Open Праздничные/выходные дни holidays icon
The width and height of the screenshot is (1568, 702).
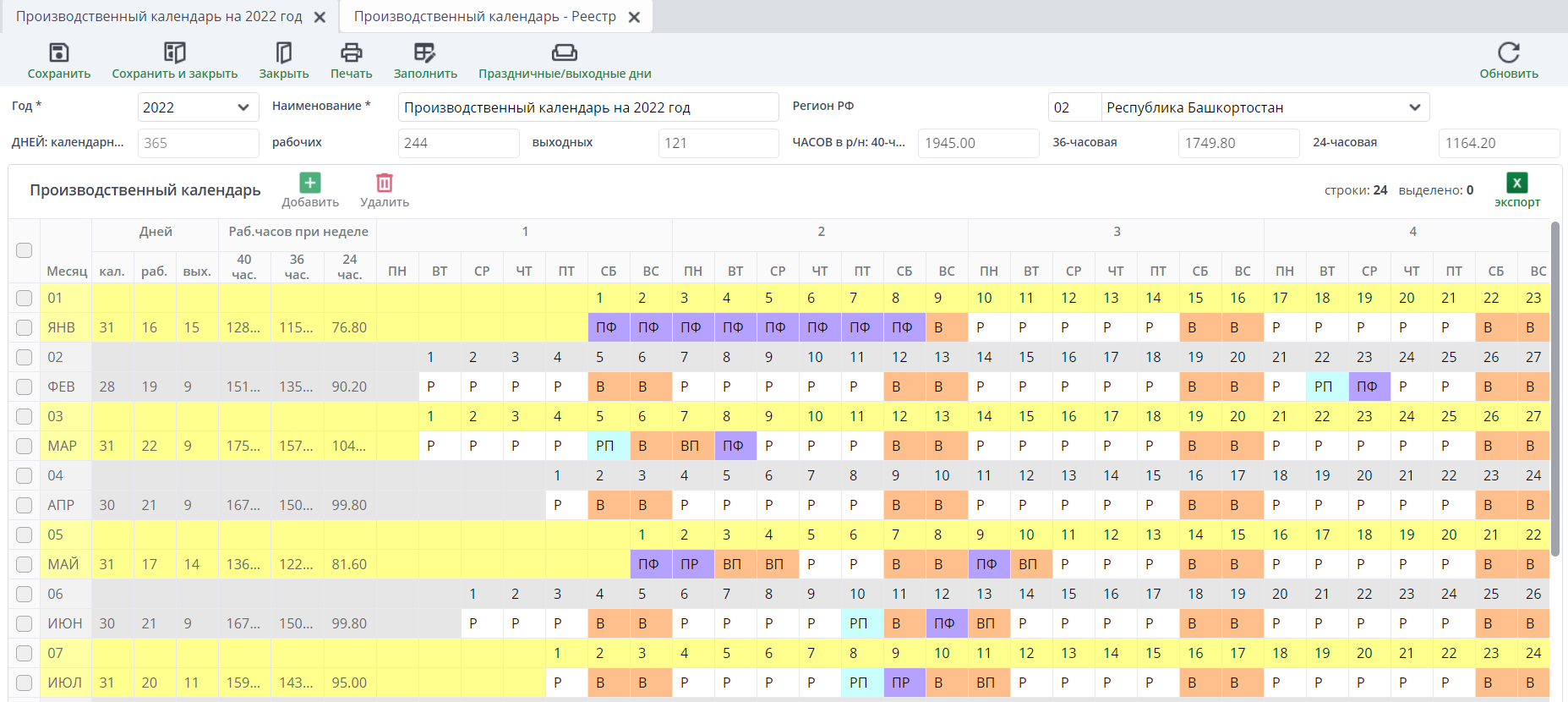coord(564,53)
